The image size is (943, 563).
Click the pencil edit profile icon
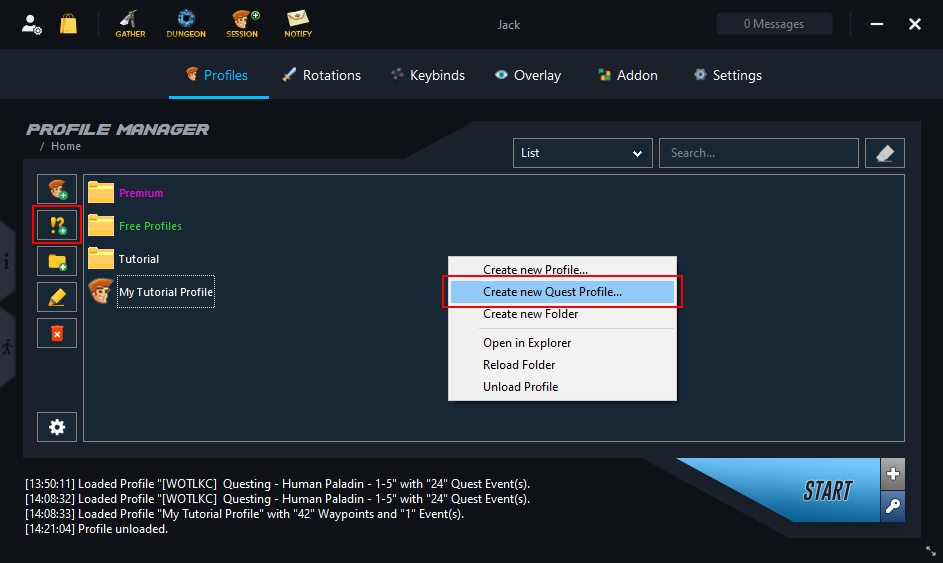[57, 297]
